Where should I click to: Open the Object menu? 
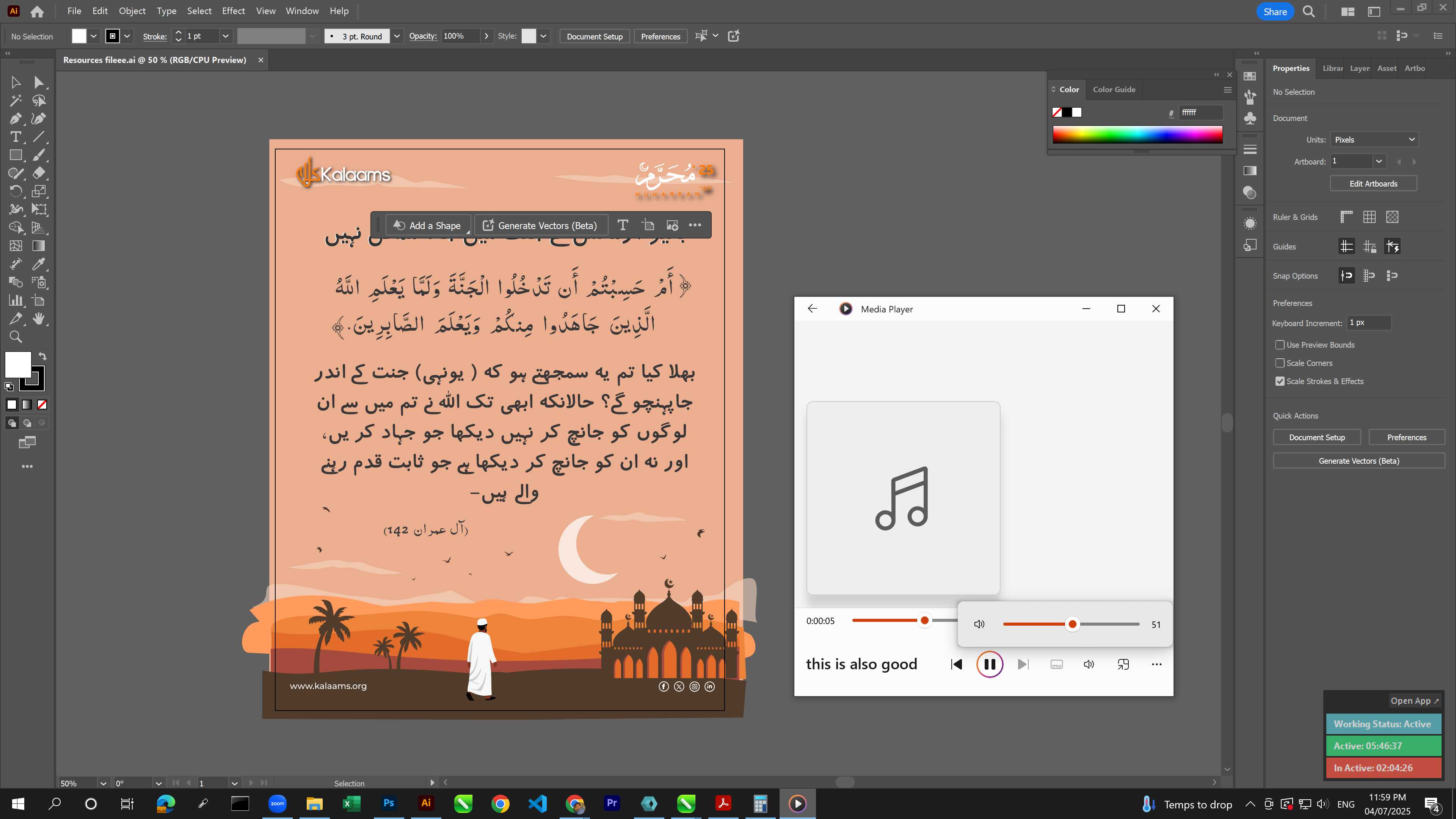pos(132,11)
